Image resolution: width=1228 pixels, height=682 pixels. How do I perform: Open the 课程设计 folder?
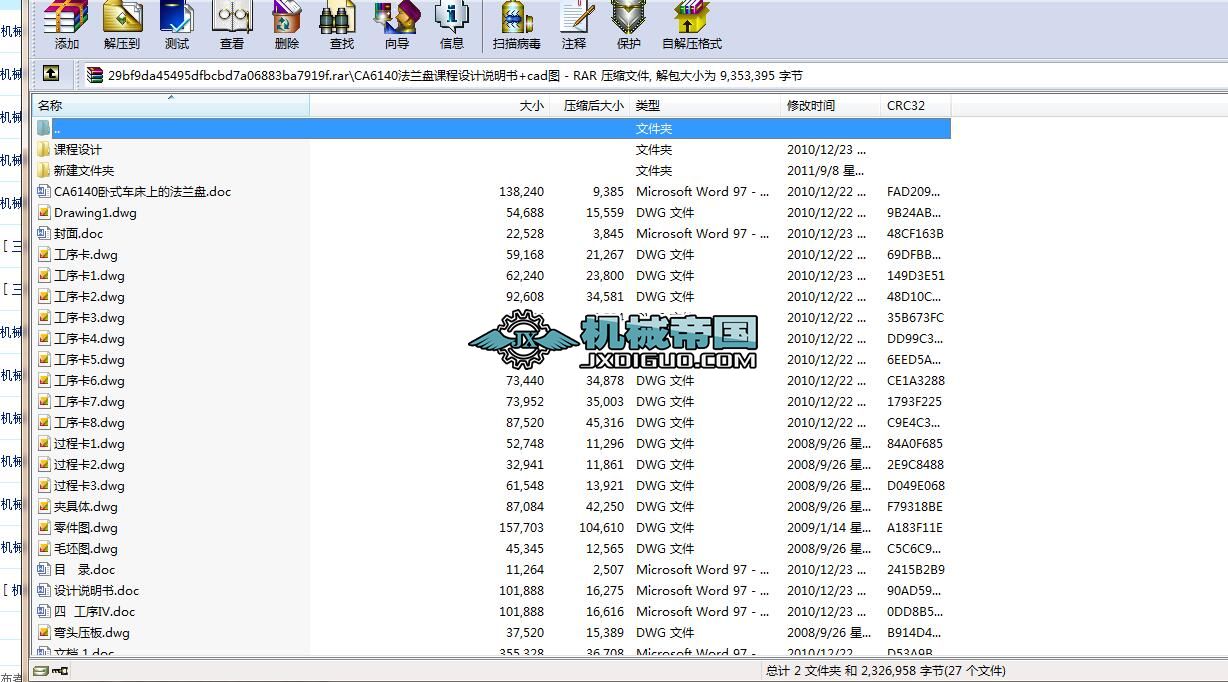(78, 149)
